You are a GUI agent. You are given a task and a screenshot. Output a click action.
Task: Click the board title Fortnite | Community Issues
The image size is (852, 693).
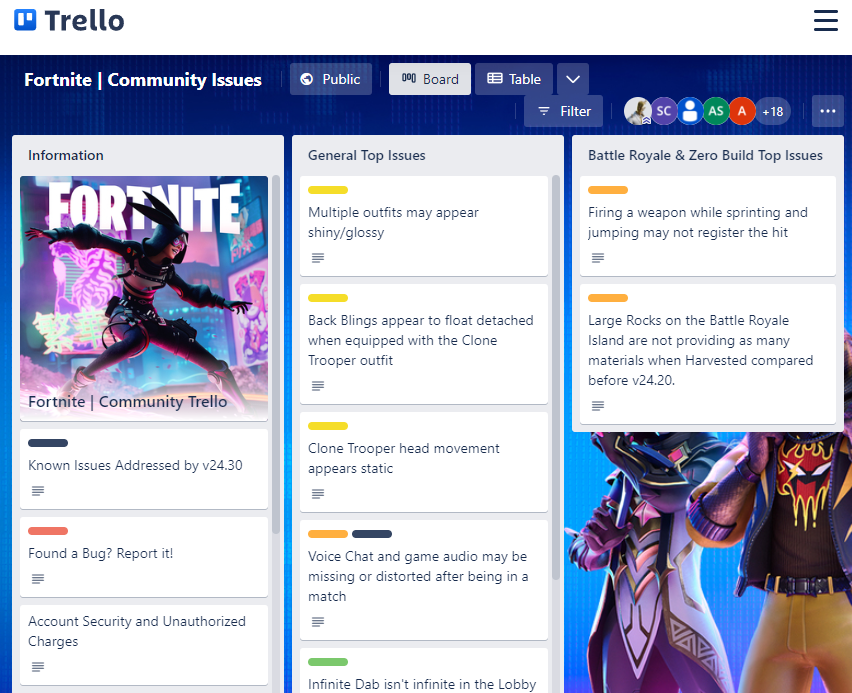tap(143, 80)
